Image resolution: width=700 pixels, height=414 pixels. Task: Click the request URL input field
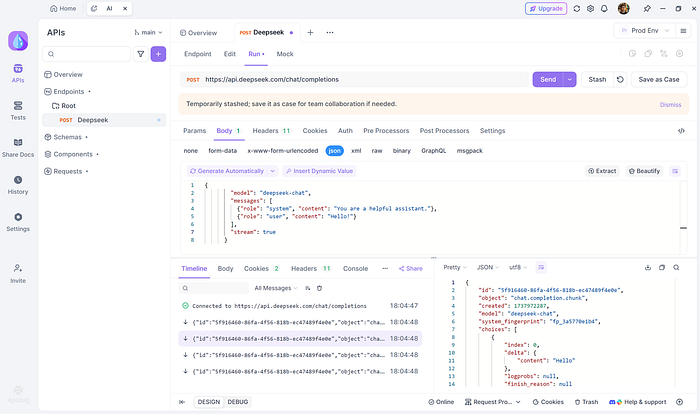(x=354, y=79)
